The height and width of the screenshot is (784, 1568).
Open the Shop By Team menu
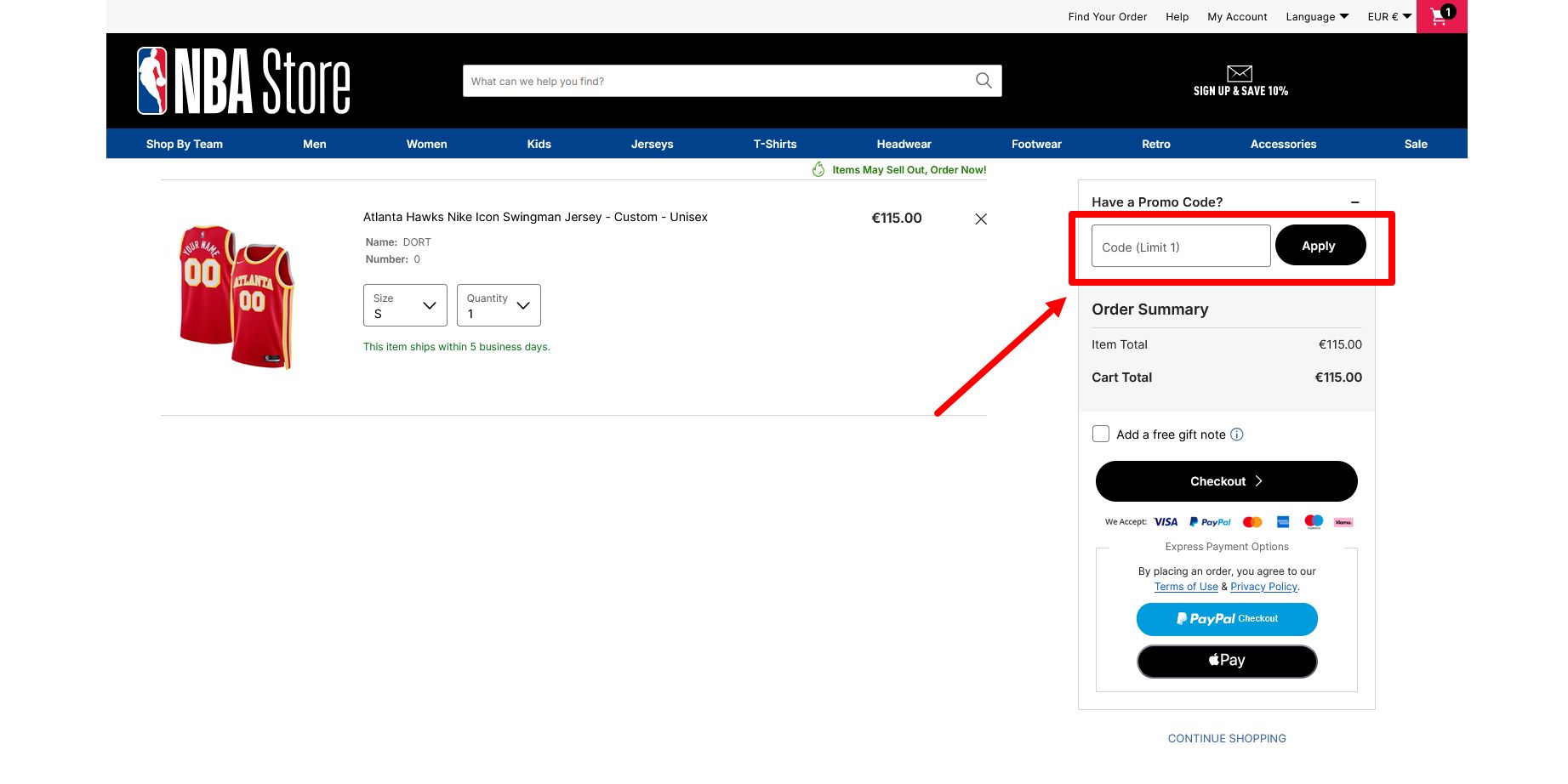[x=185, y=144]
